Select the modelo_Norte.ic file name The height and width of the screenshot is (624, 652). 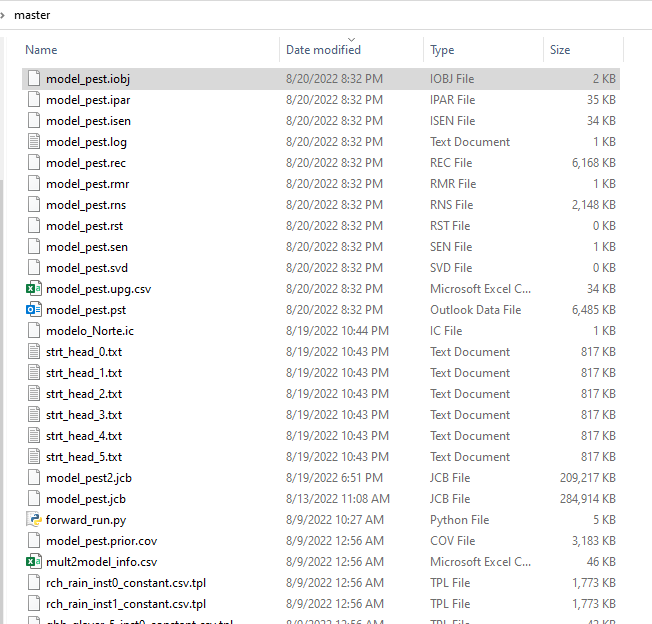tap(90, 330)
